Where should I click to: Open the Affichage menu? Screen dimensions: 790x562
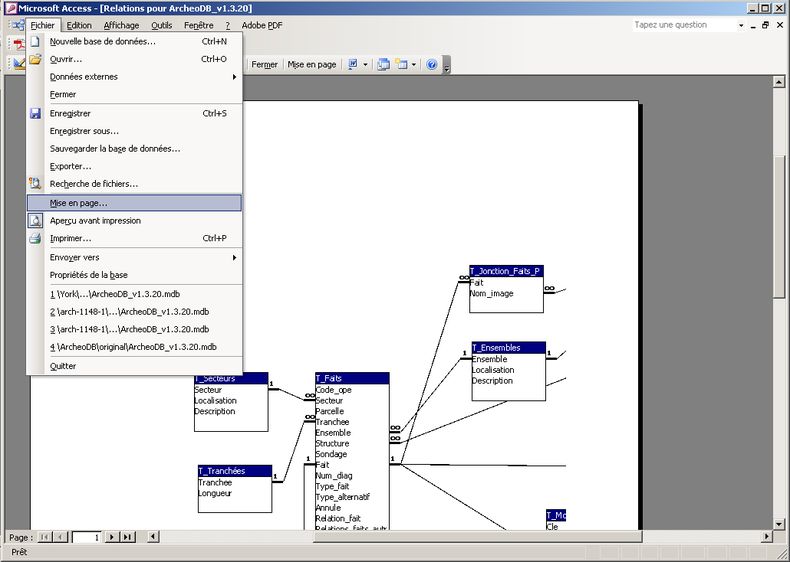click(121, 25)
